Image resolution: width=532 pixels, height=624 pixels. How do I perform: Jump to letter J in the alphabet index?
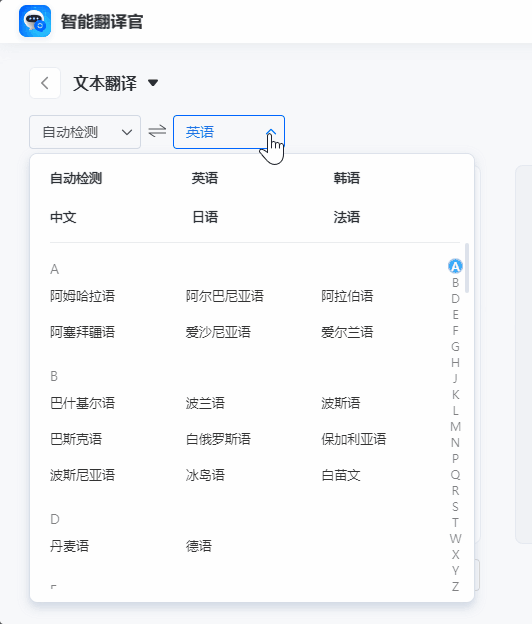point(456,379)
